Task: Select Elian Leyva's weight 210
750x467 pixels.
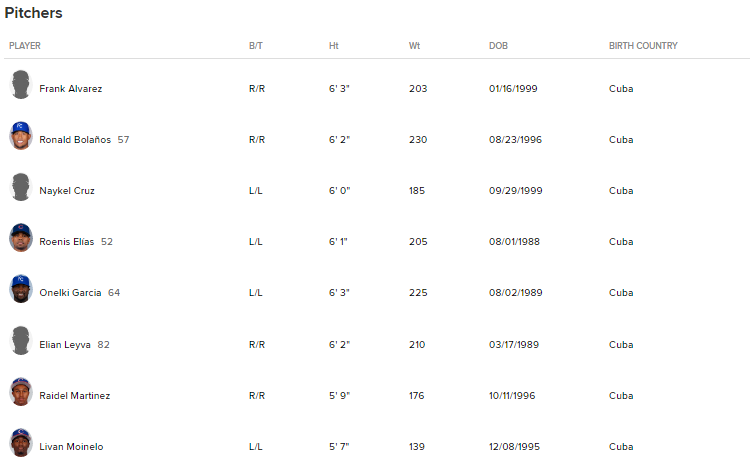Action: point(417,345)
